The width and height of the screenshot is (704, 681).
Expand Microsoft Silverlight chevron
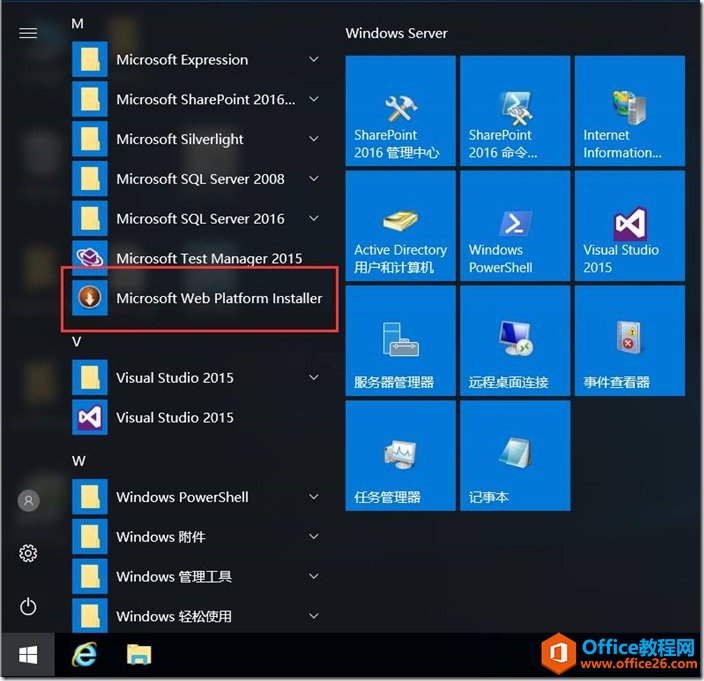[314, 139]
